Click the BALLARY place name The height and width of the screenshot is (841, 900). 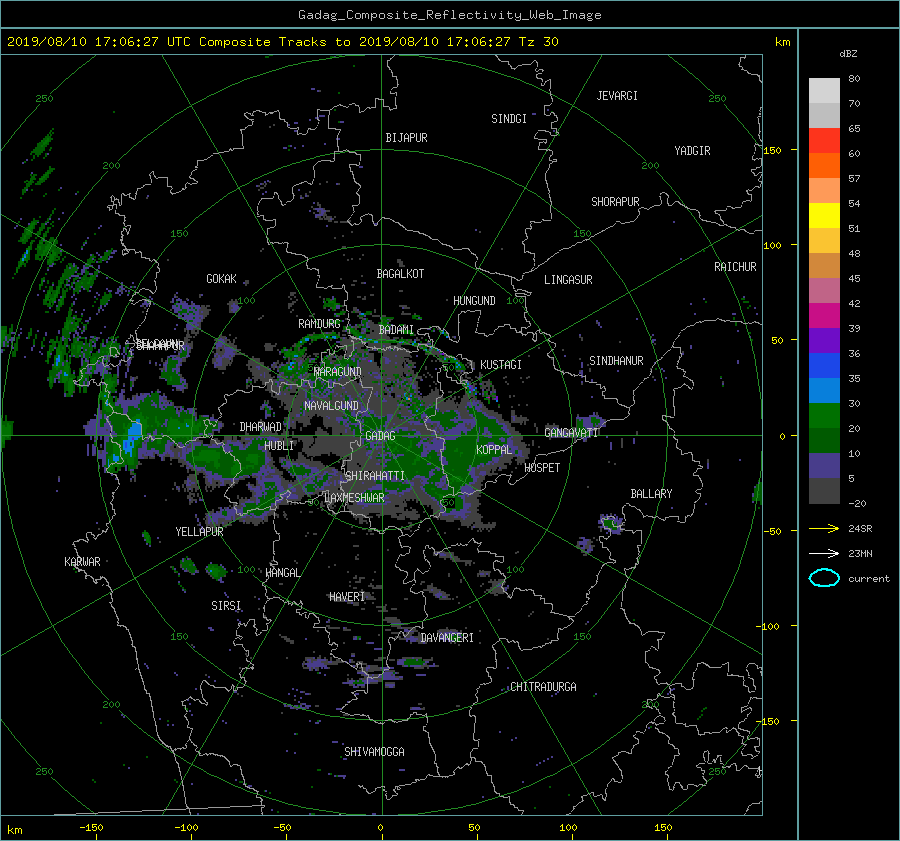(651, 494)
